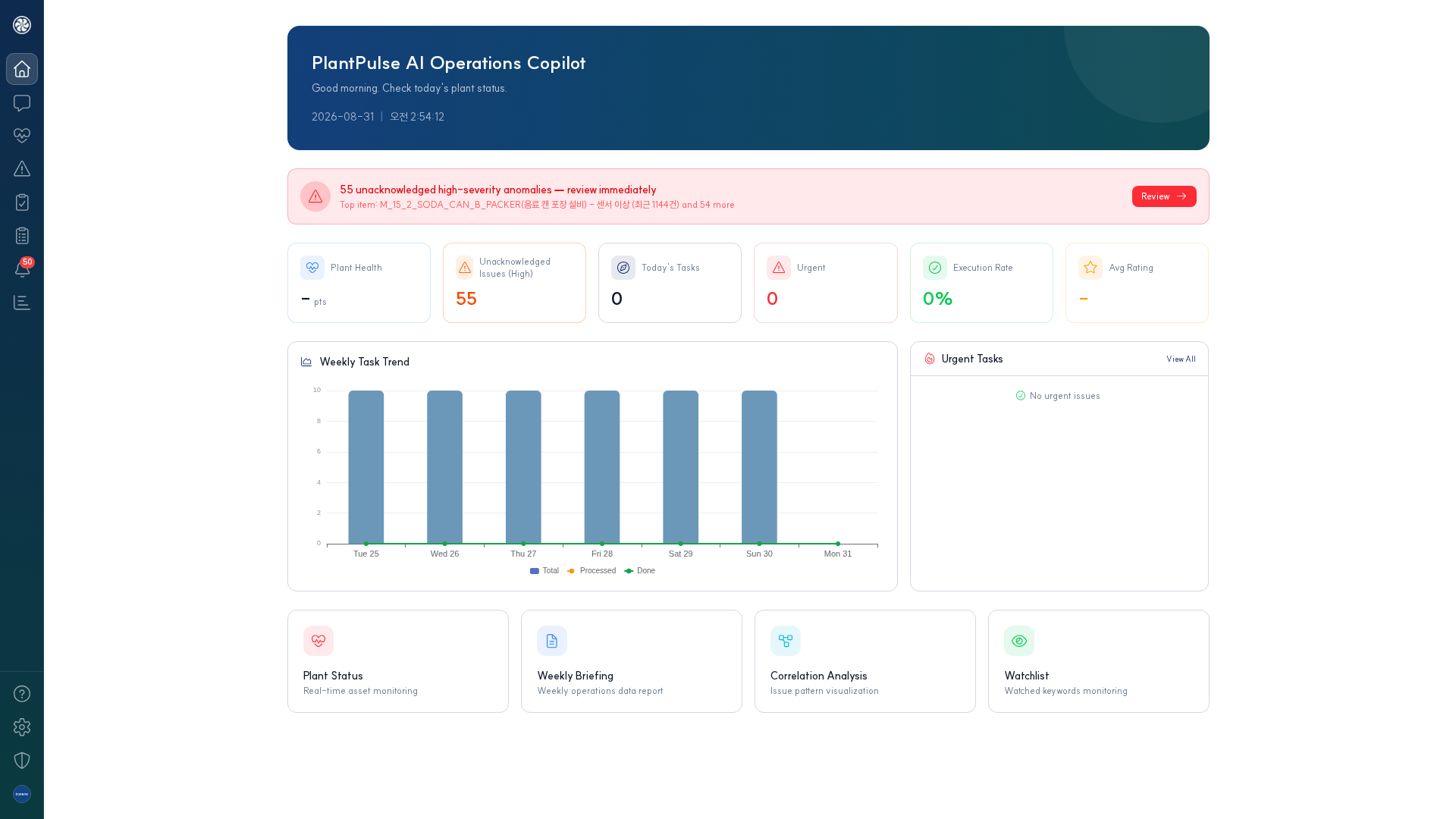
Task: Open the bar chart analytics sidebar icon
Action: point(22,303)
